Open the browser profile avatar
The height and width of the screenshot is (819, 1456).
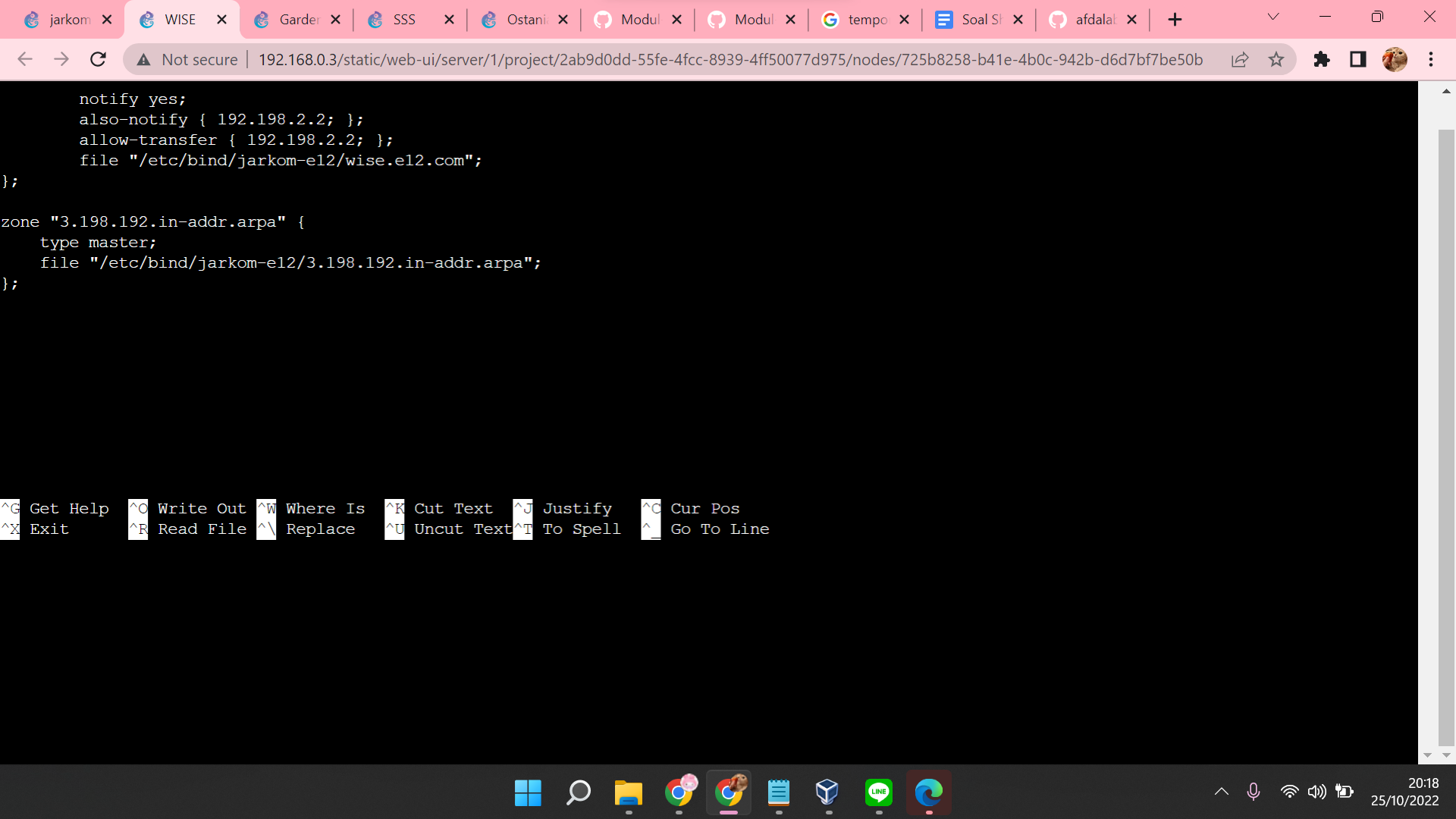click(1395, 59)
